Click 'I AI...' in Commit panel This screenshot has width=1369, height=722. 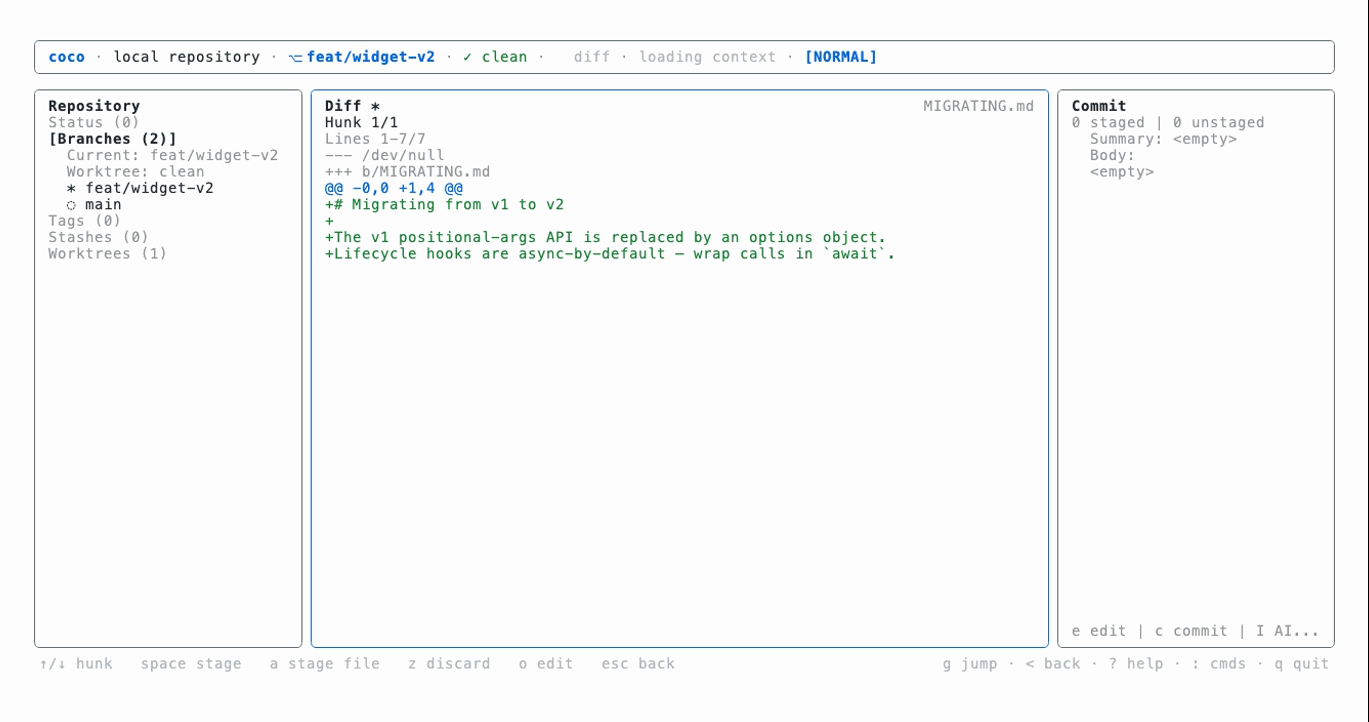(1288, 631)
